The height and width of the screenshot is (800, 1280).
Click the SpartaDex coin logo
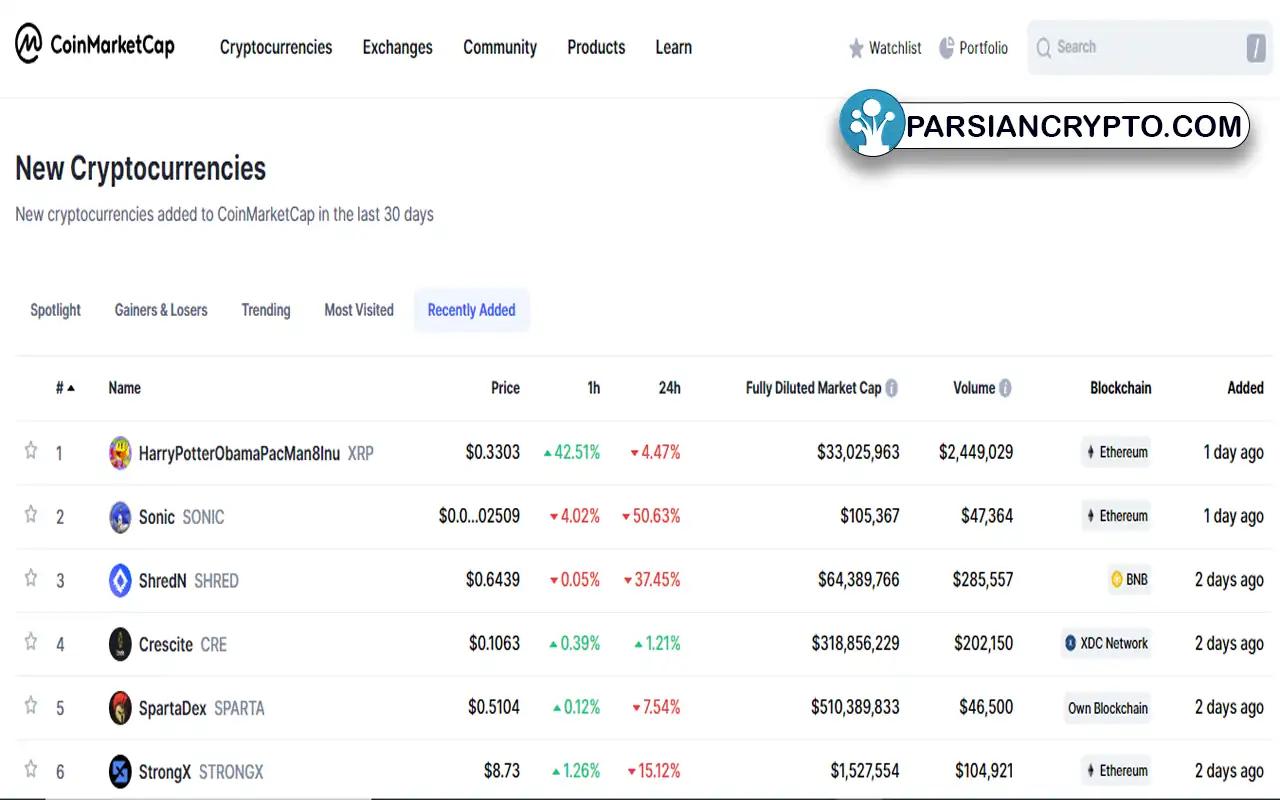[x=120, y=708]
